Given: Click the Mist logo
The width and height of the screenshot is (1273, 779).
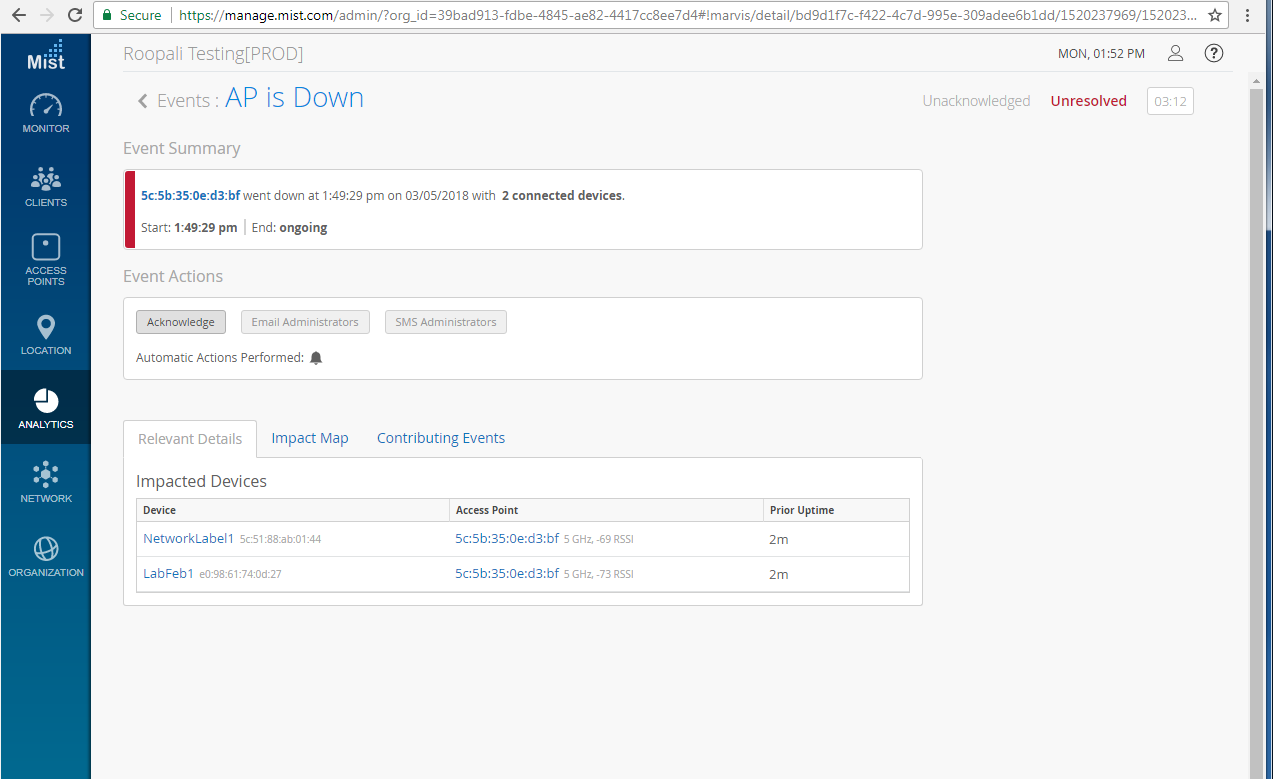Looking at the screenshot, I should [x=46, y=55].
